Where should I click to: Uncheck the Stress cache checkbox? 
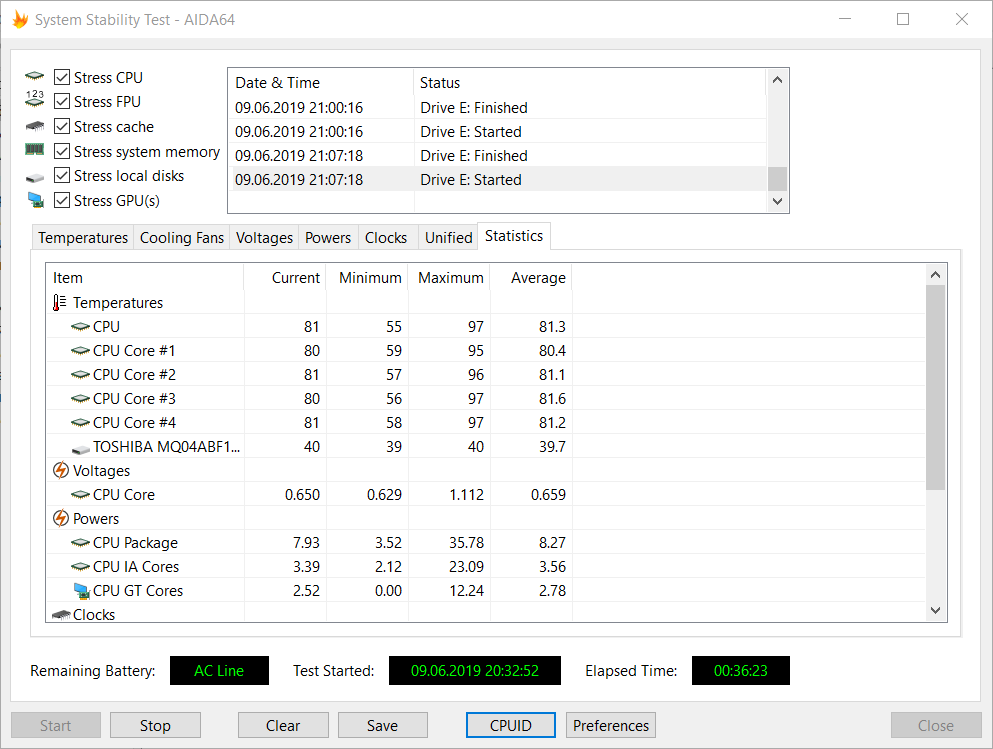tap(61, 126)
